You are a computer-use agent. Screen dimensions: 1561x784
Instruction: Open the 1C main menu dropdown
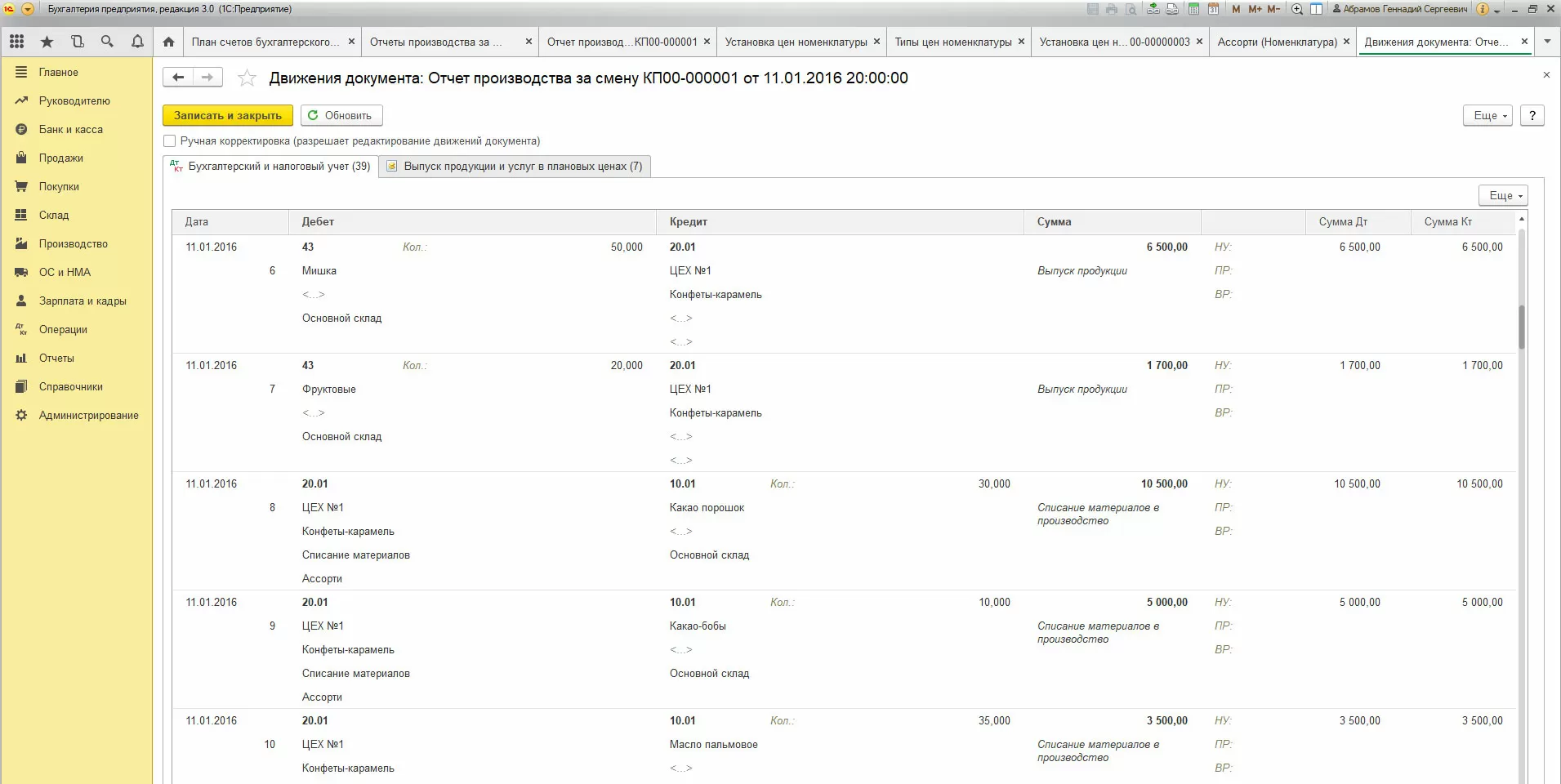[29, 9]
